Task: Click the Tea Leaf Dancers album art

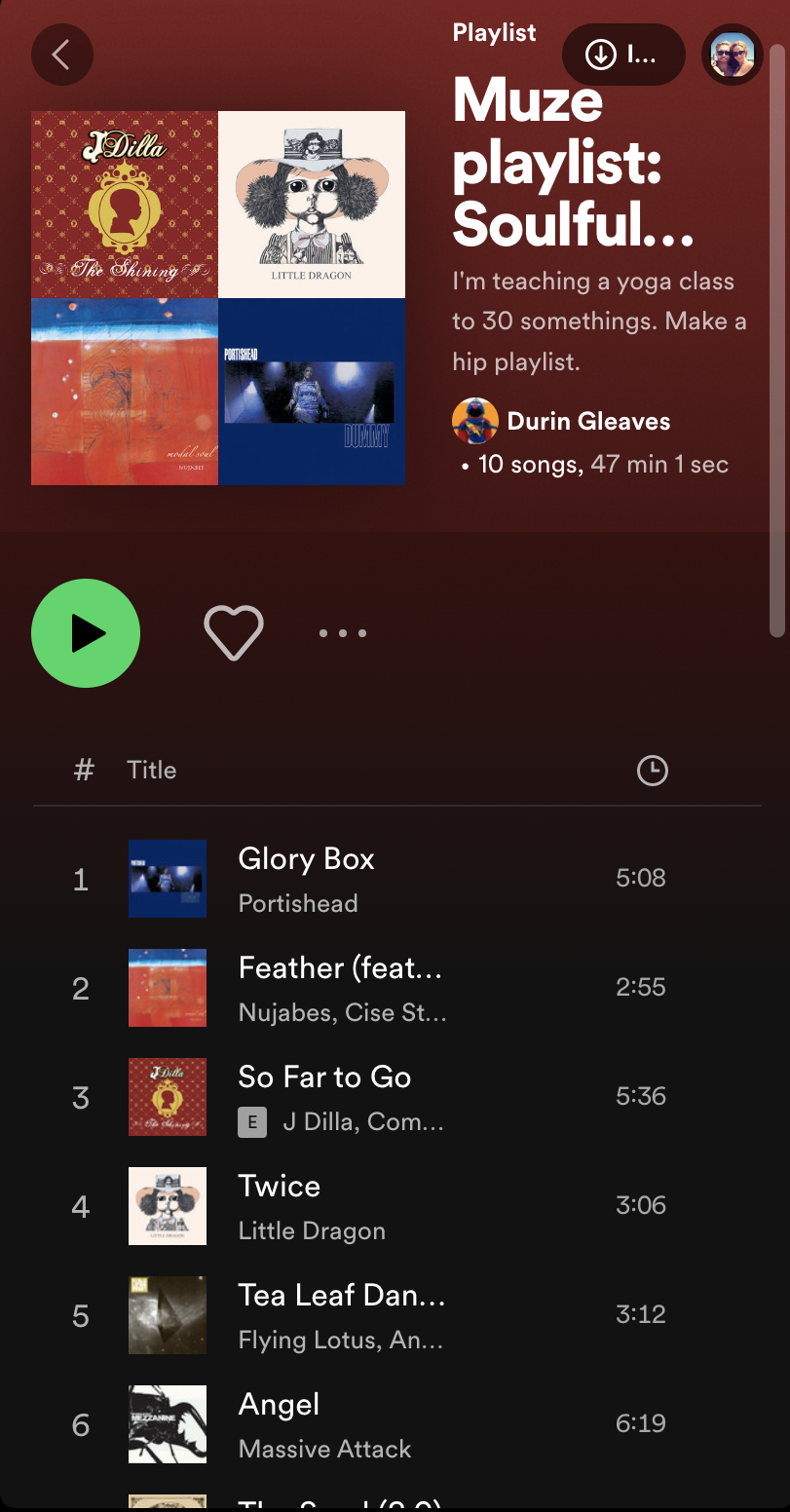Action: pyautogui.click(x=168, y=1315)
